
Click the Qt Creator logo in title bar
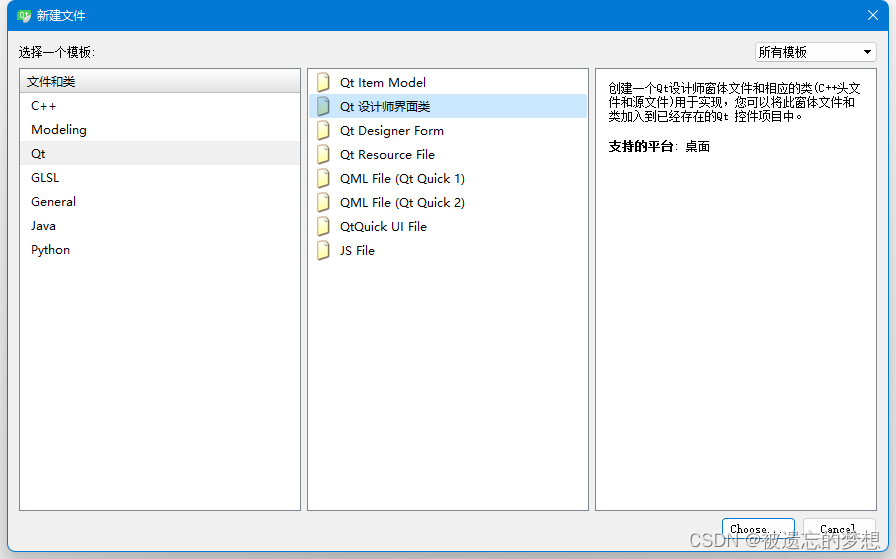(x=24, y=15)
